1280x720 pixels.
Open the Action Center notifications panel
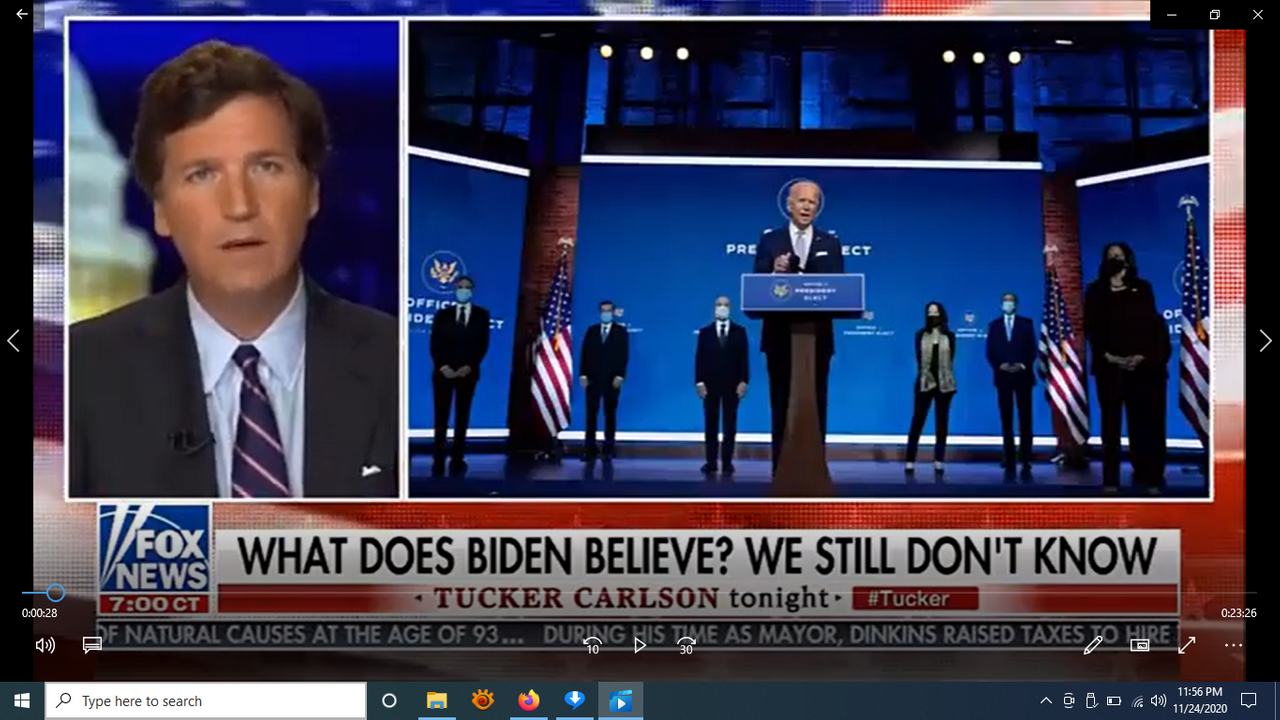pyautogui.click(x=1248, y=701)
